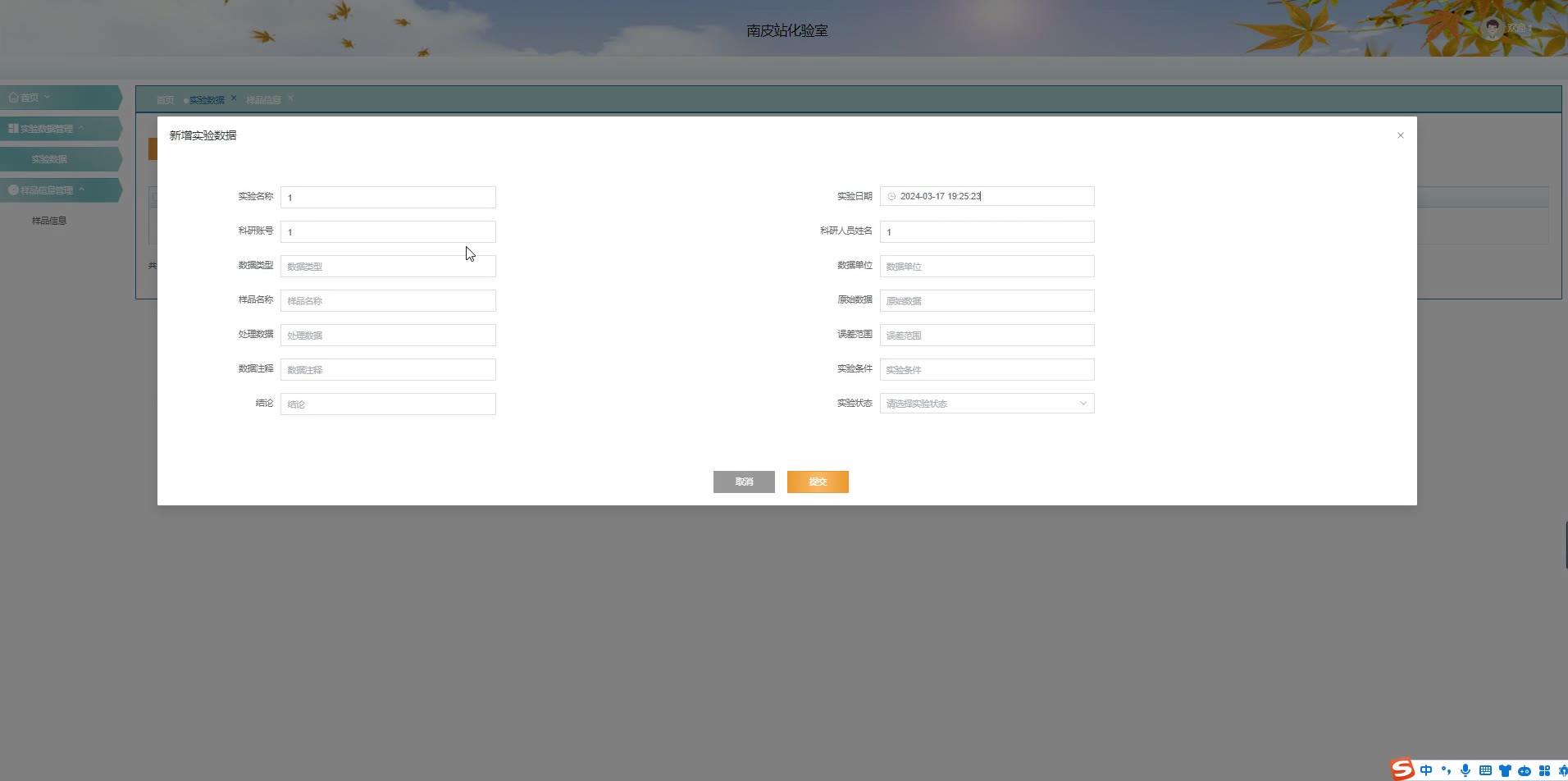This screenshot has height=781, width=1568.
Task: Close the 样品信息 tab with its X
Action: (x=290, y=98)
